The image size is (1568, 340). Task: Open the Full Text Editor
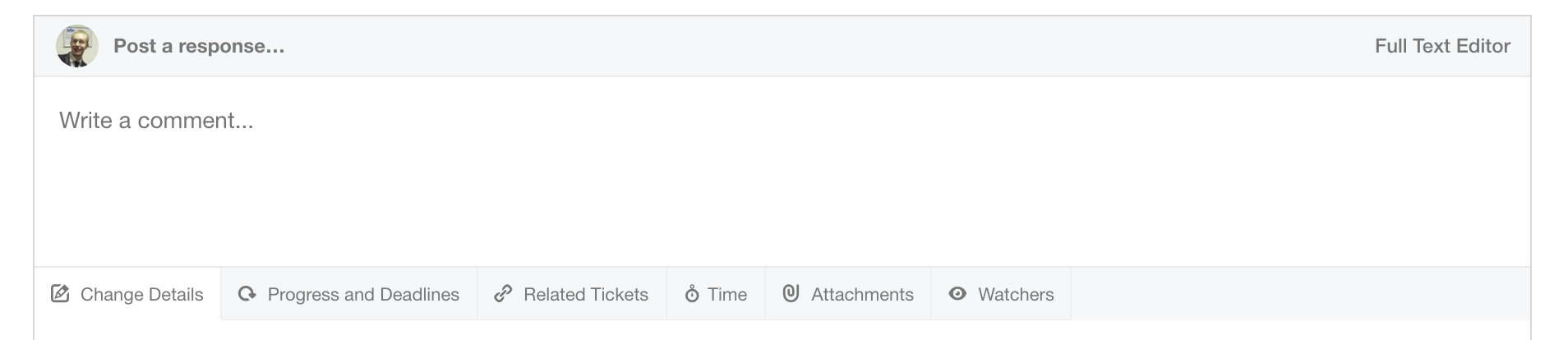click(1442, 46)
